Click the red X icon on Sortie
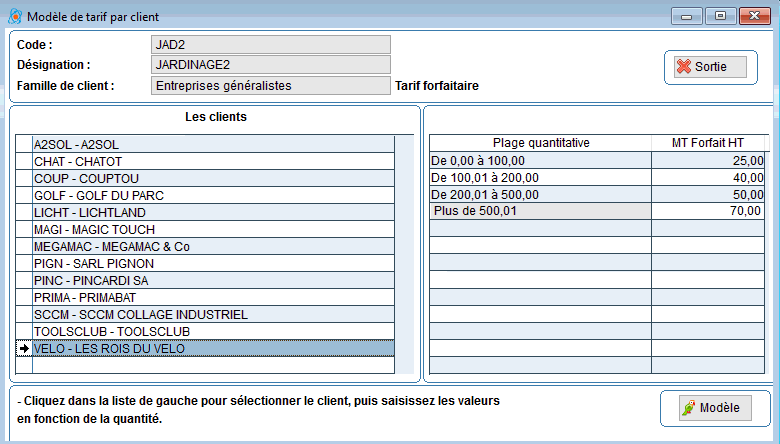780x444 pixels. point(684,66)
